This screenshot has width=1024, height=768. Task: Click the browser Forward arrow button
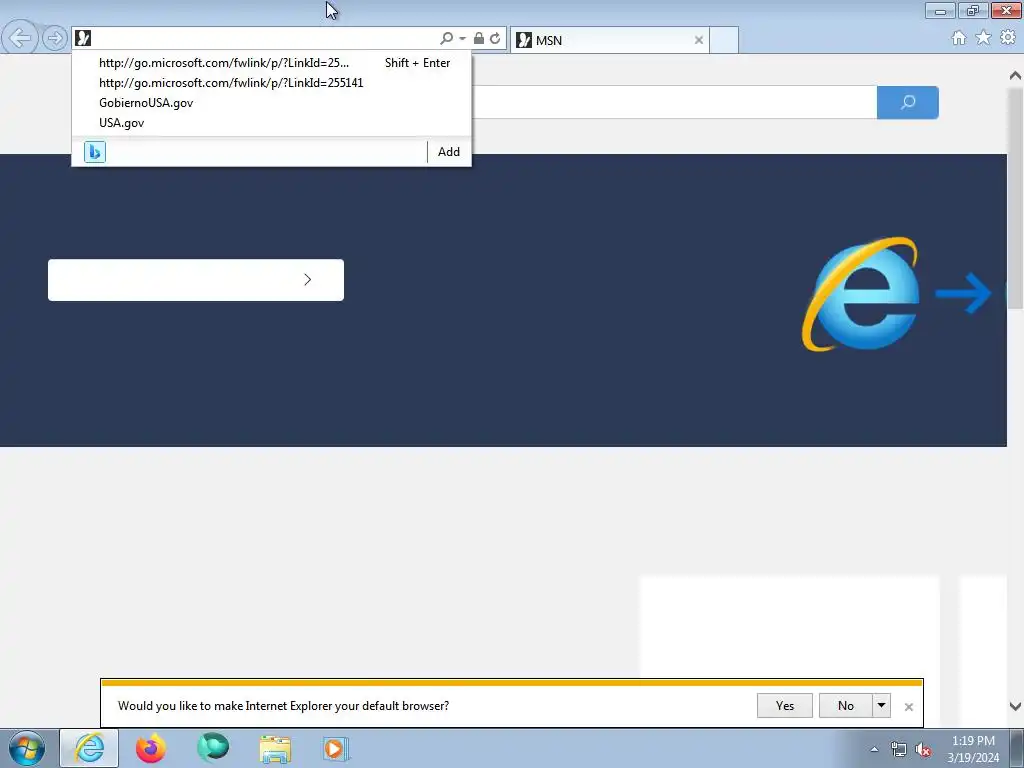click(55, 38)
